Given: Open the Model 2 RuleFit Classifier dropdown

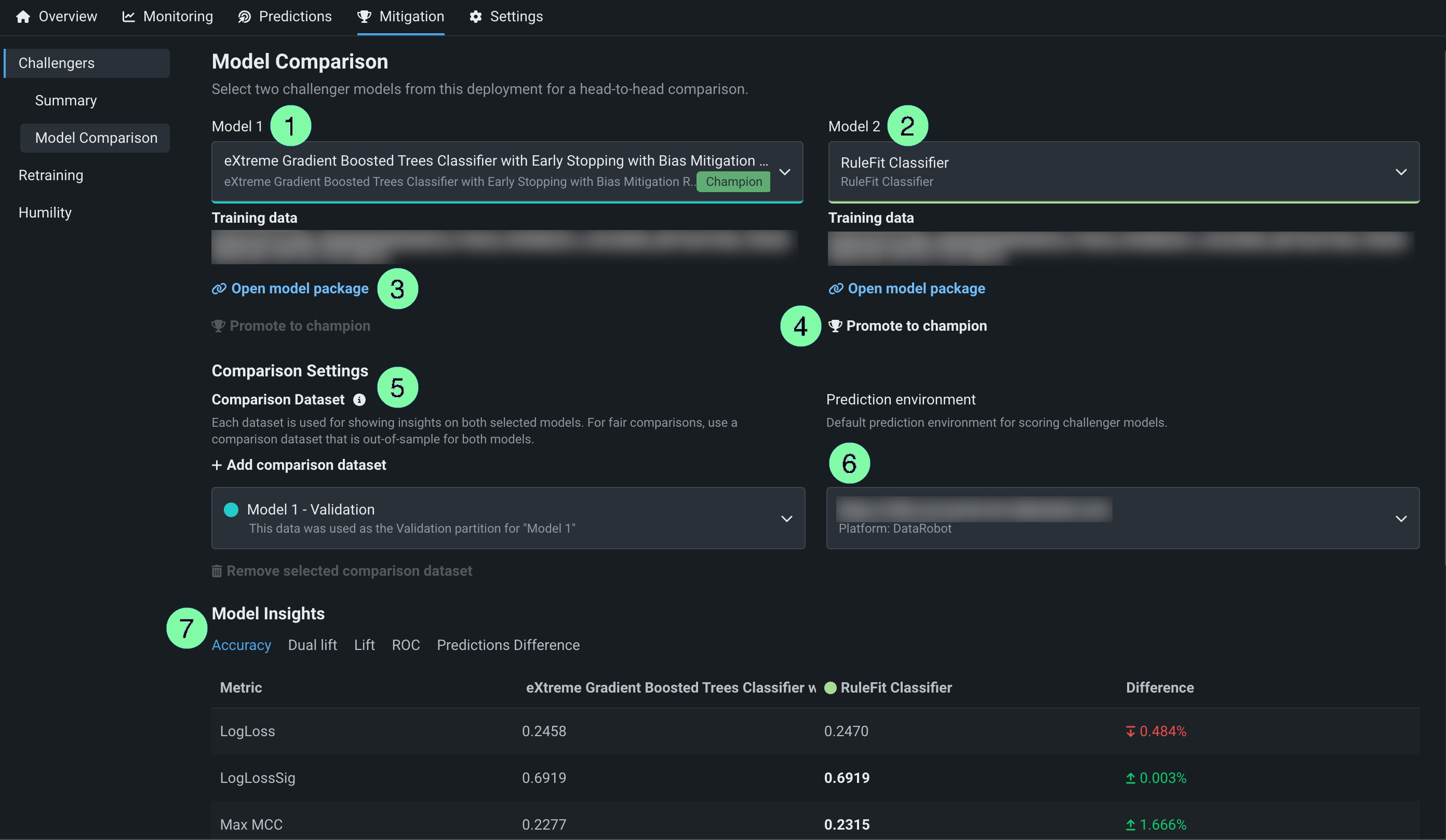Looking at the screenshot, I should [x=1401, y=172].
